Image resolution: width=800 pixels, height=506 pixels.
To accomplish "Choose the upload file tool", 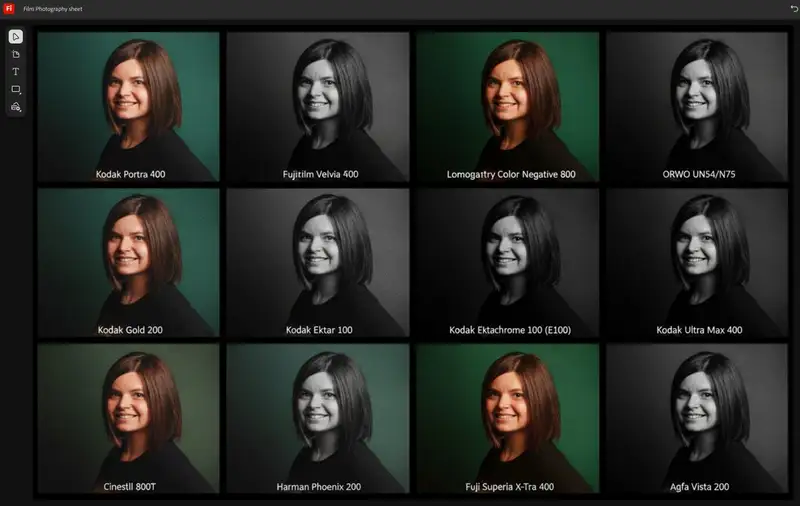I will coord(16,54).
